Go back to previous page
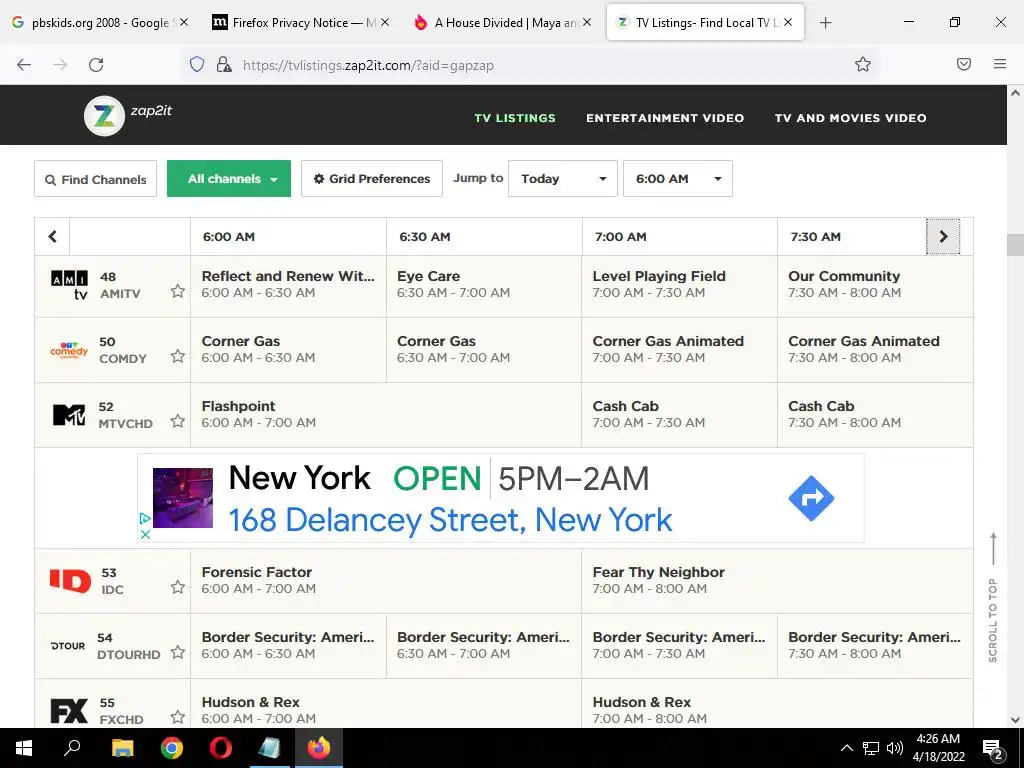 24,64
